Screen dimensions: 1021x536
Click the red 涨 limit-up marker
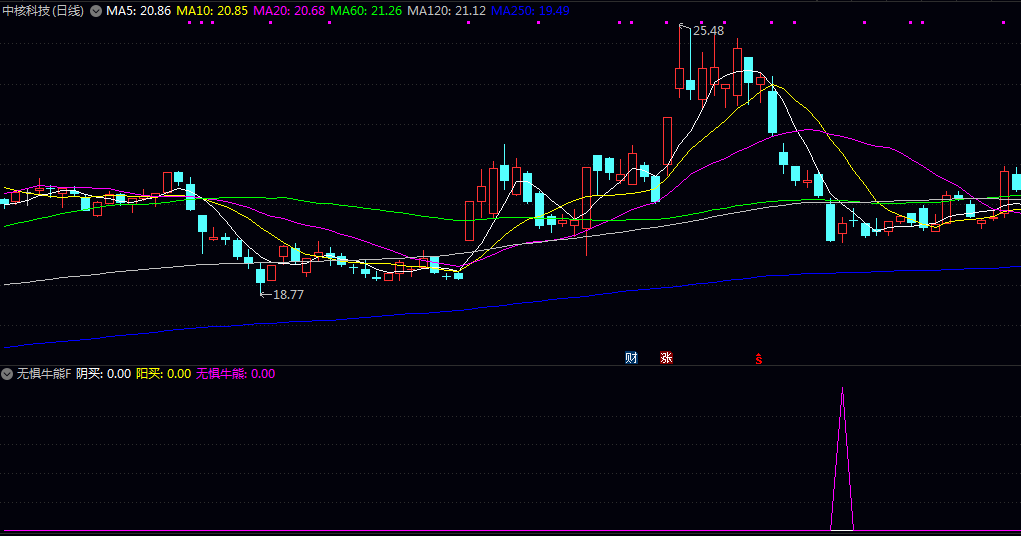tap(666, 357)
